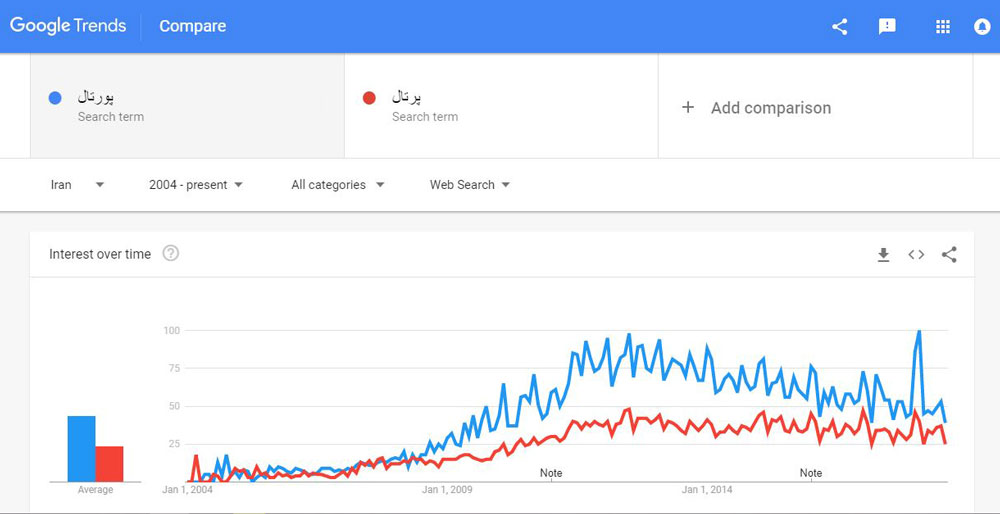Click the share icon in top header
Screen dimensions: 1000x514
(x=840, y=27)
